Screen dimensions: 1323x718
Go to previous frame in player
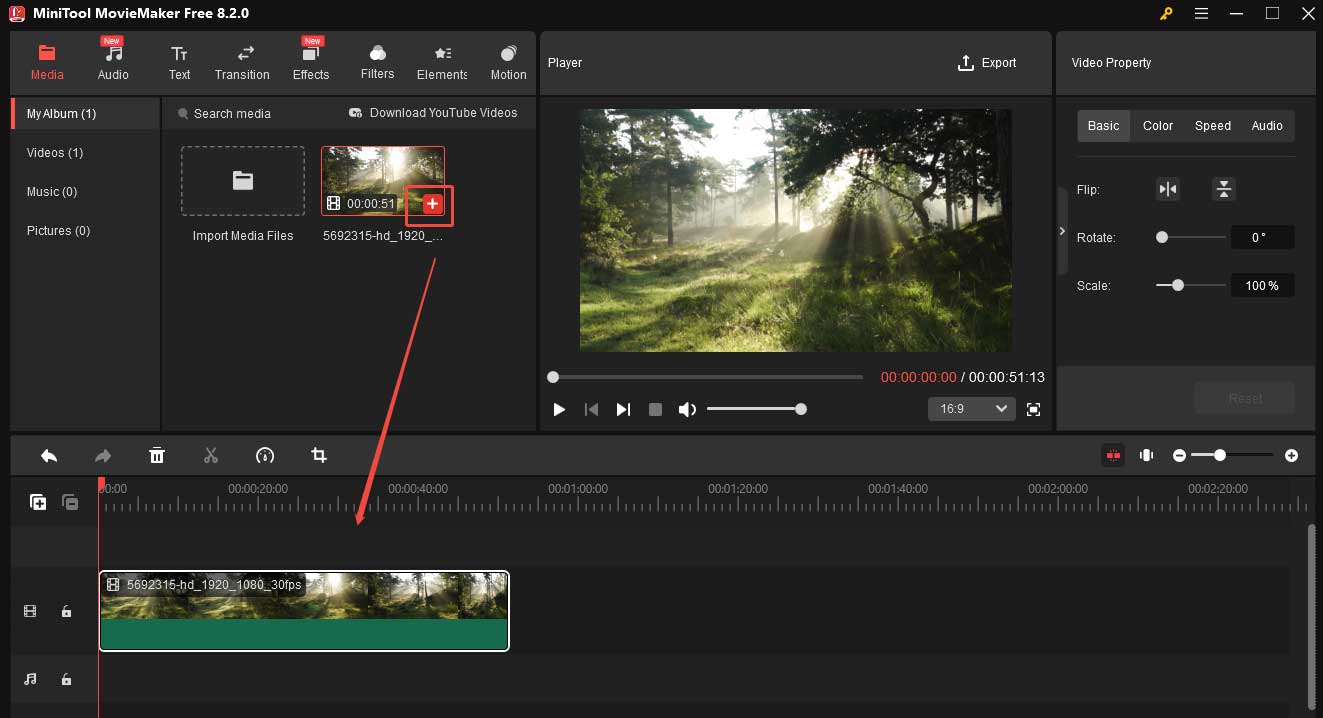pos(591,409)
